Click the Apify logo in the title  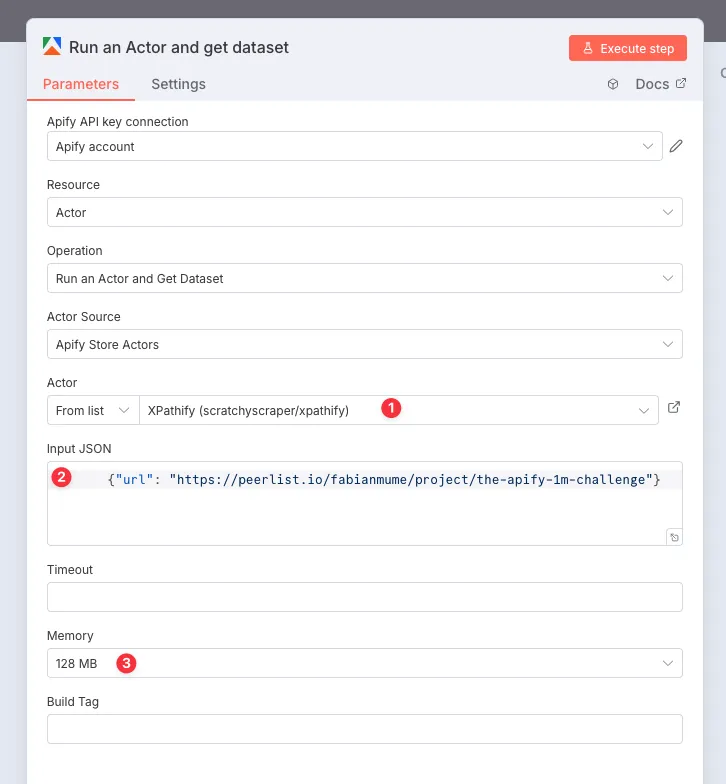51,47
